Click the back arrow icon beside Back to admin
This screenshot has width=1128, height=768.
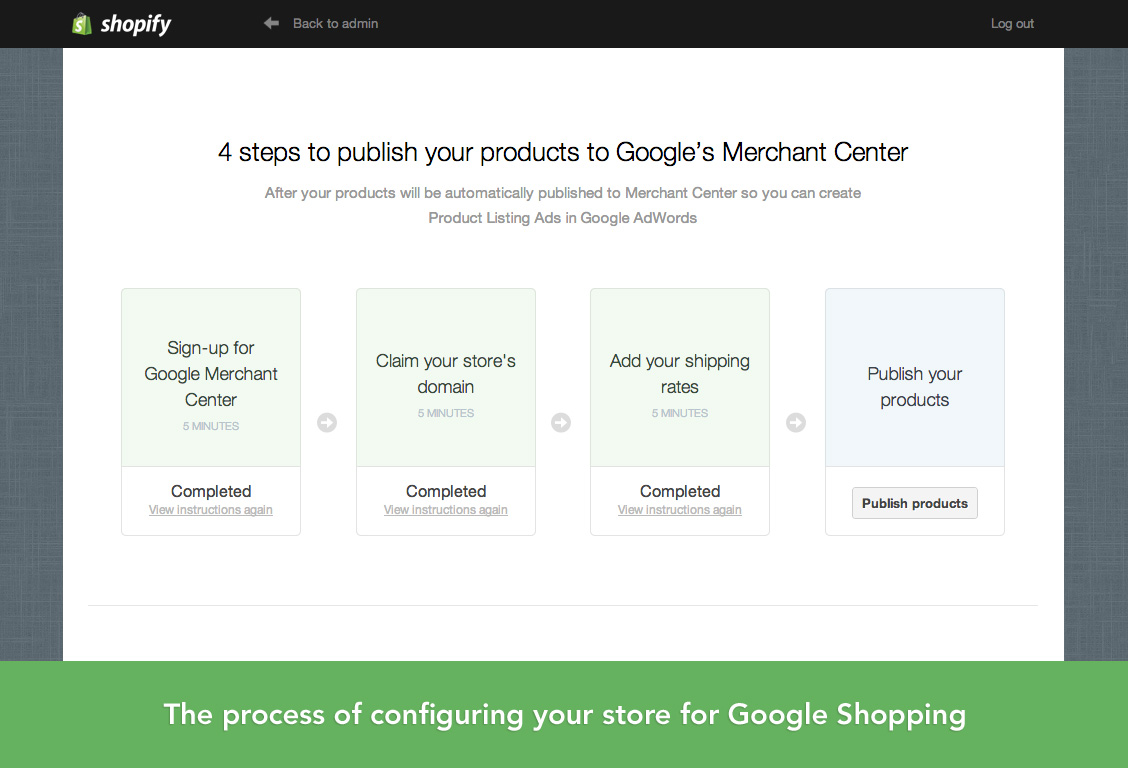pyautogui.click(x=271, y=23)
